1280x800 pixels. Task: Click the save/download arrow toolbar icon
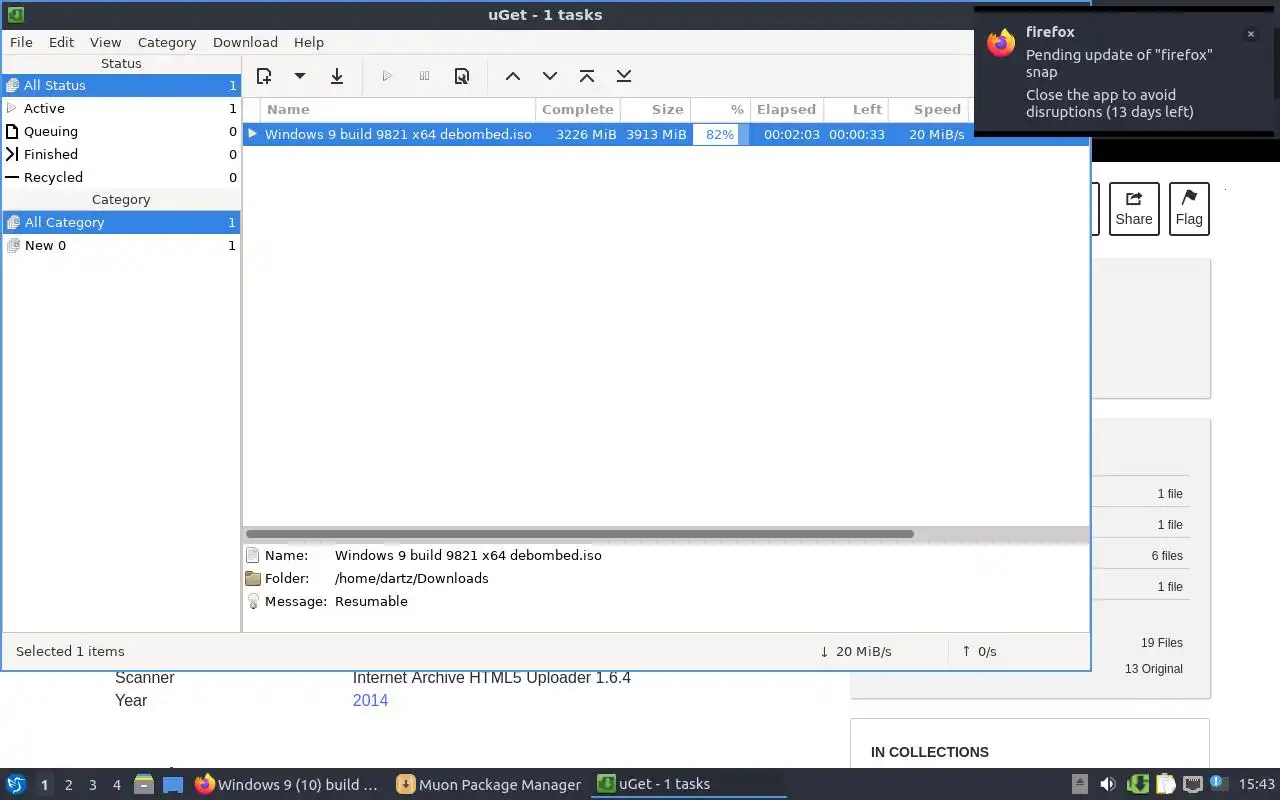click(x=337, y=76)
